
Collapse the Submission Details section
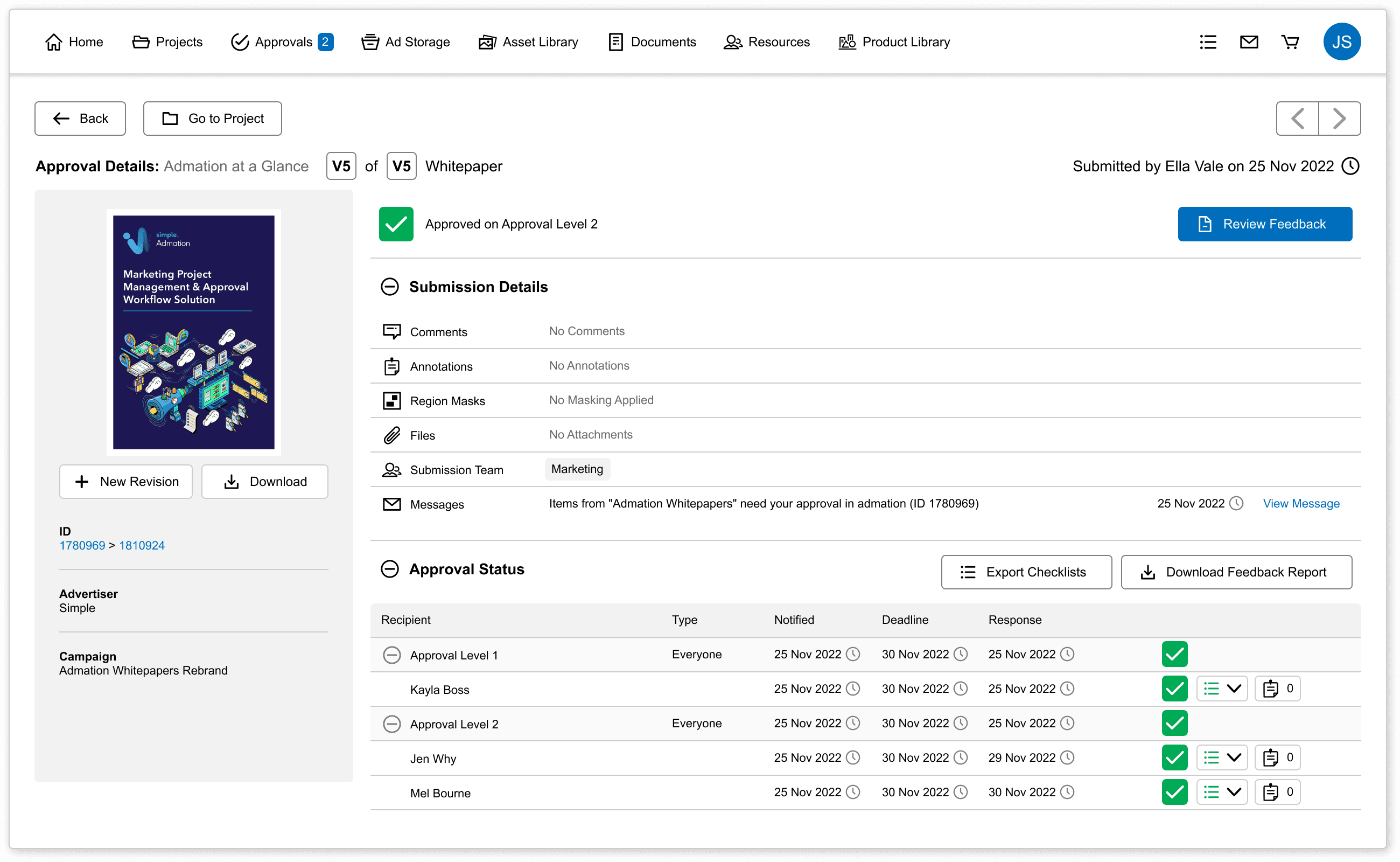coord(390,287)
